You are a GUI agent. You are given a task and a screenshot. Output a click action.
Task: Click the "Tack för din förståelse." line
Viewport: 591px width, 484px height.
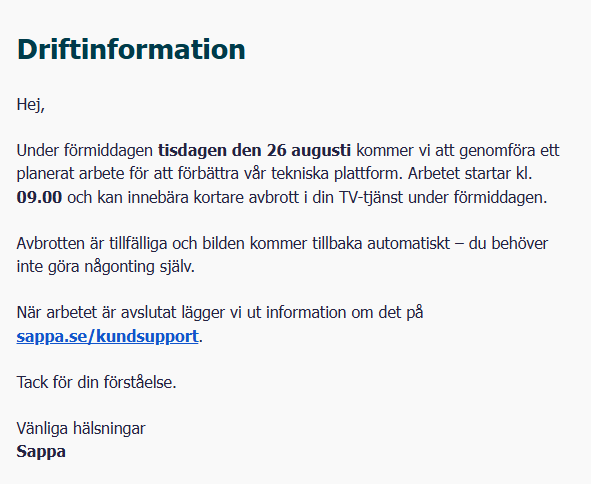pos(96,382)
